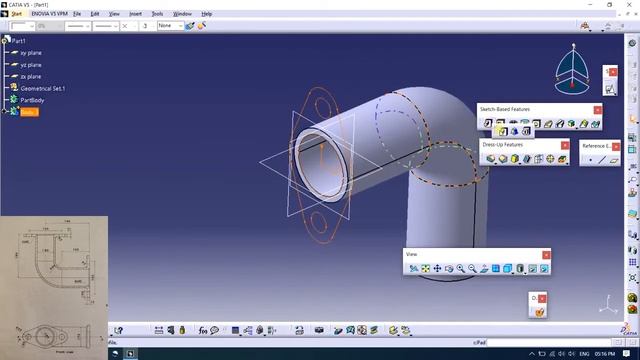Create a reference Plane
Screen dimensions: 640x360
click(x=614, y=160)
